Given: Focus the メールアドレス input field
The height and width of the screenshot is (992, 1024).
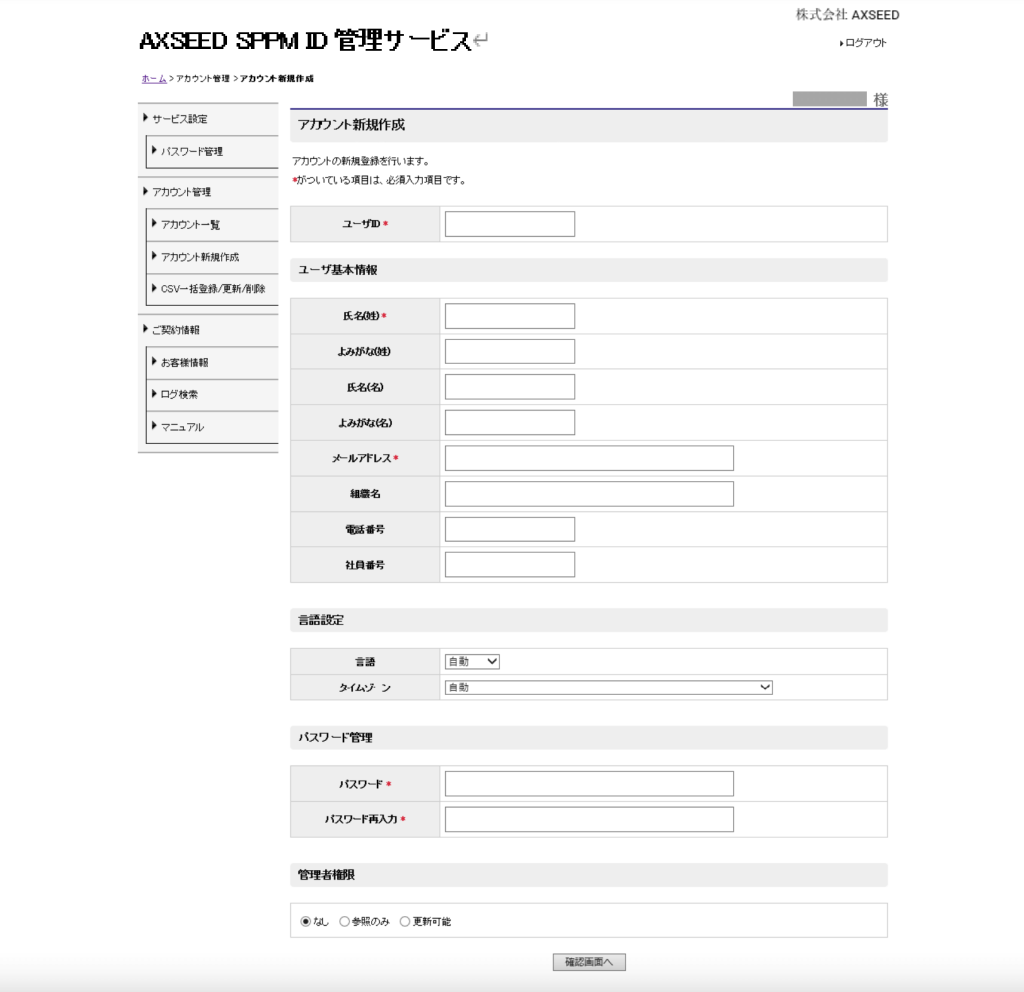Looking at the screenshot, I should [x=589, y=458].
